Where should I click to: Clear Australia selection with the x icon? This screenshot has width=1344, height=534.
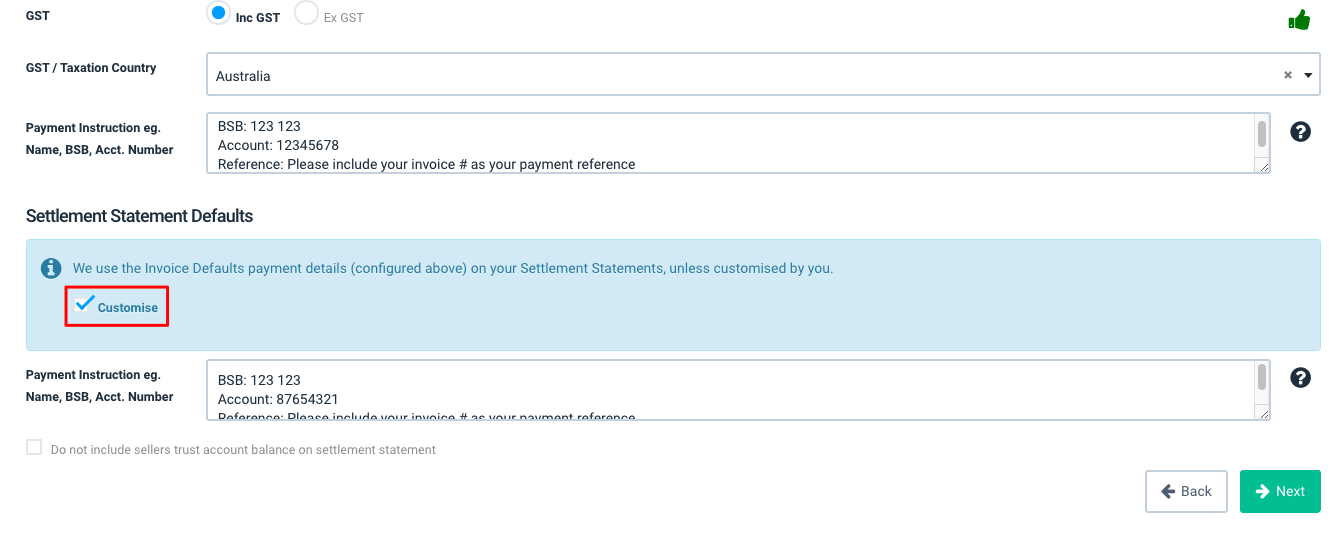pyautogui.click(x=1288, y=75)
